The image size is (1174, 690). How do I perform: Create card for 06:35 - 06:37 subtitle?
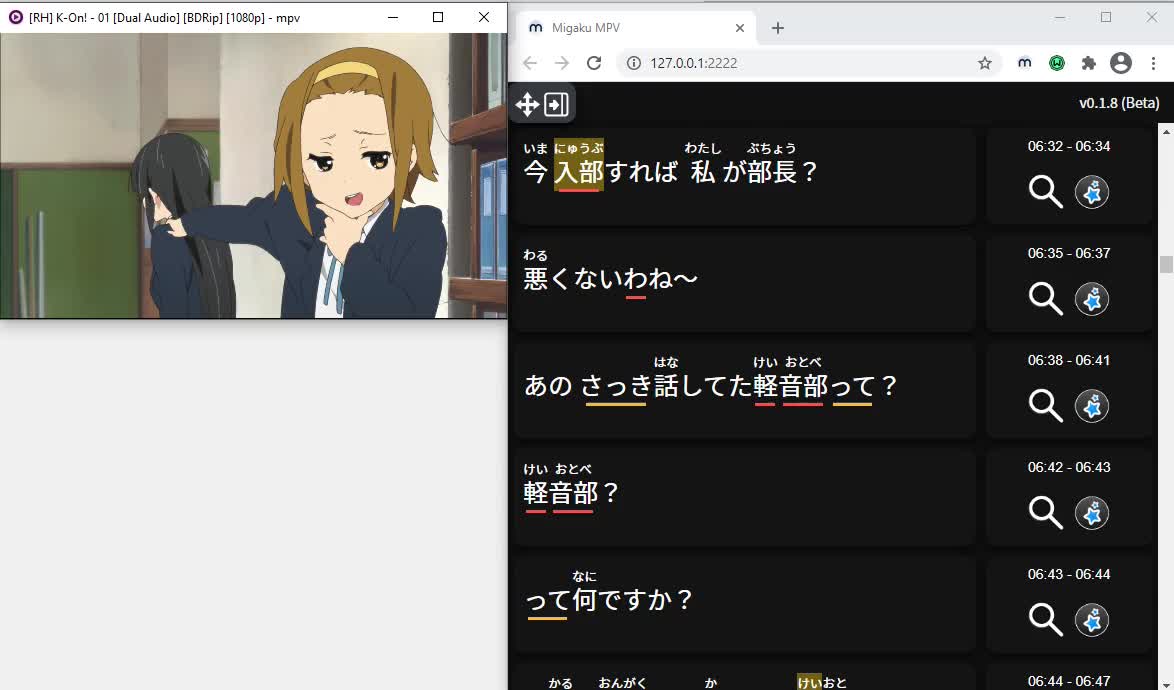coord(1092,299)
